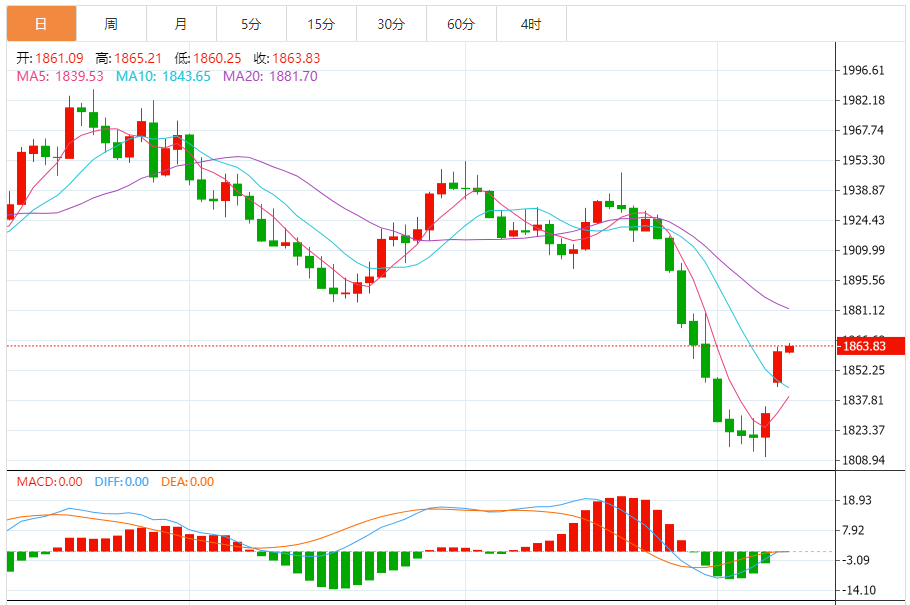Image resolution: width=910 pixels, height=605 pixels.
Task: Open the 60分 timeframe tab
Action: pos(461,24)
